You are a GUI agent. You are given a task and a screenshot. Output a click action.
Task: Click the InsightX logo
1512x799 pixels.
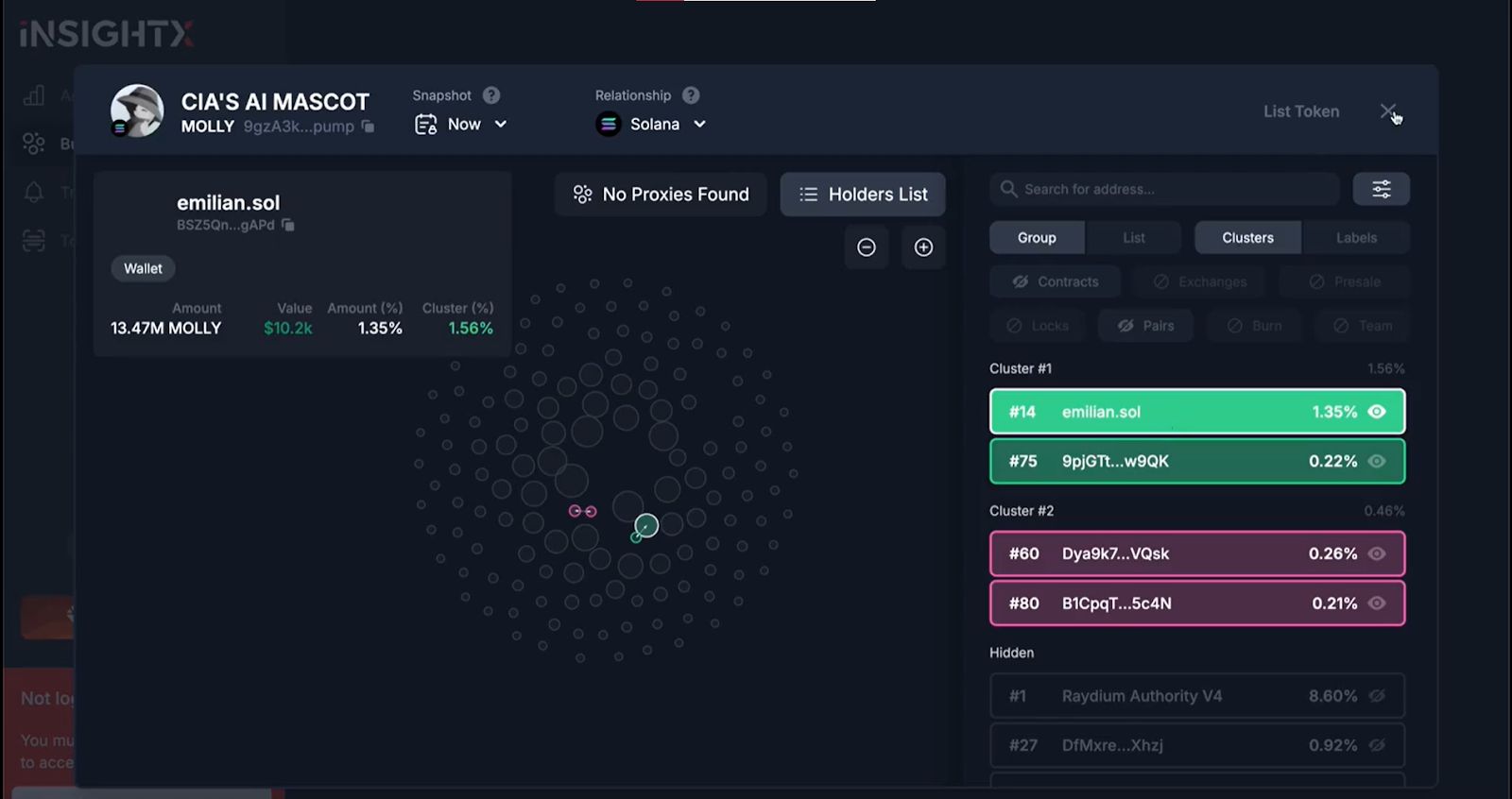(107, 34)
